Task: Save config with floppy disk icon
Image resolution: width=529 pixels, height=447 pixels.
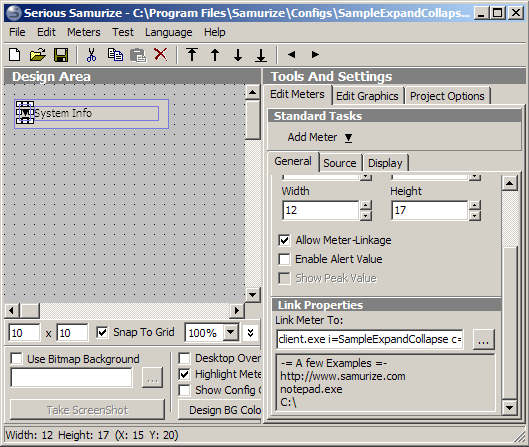Action: tap(61, 55)
